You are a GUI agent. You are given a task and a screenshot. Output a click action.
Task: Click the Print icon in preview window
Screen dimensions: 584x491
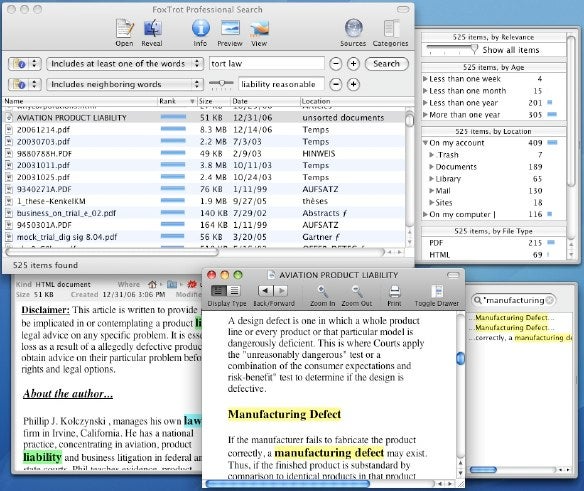pos(394,291)
